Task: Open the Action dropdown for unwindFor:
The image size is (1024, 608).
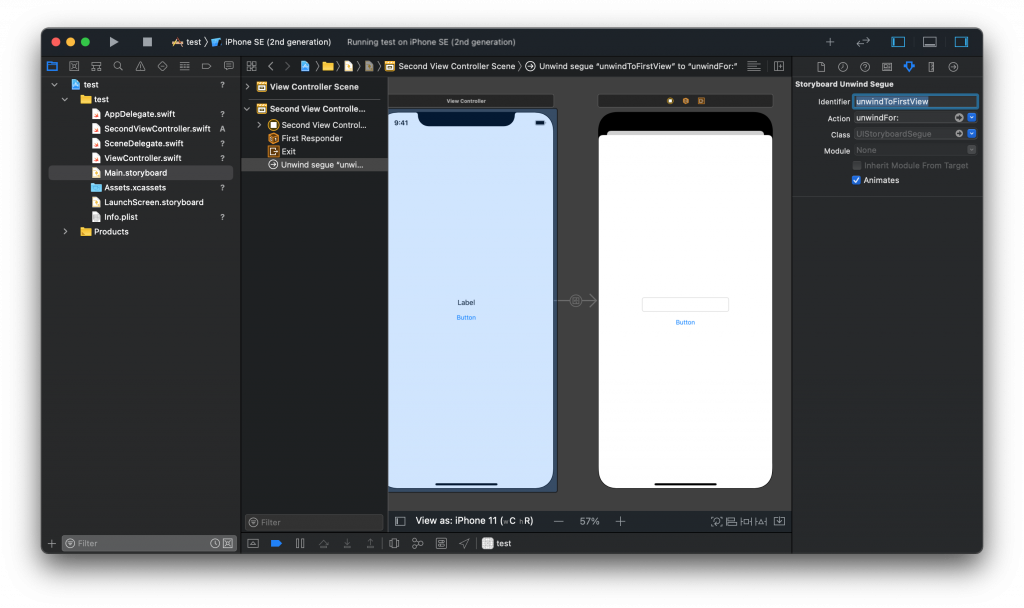Action: coord(972,118)
